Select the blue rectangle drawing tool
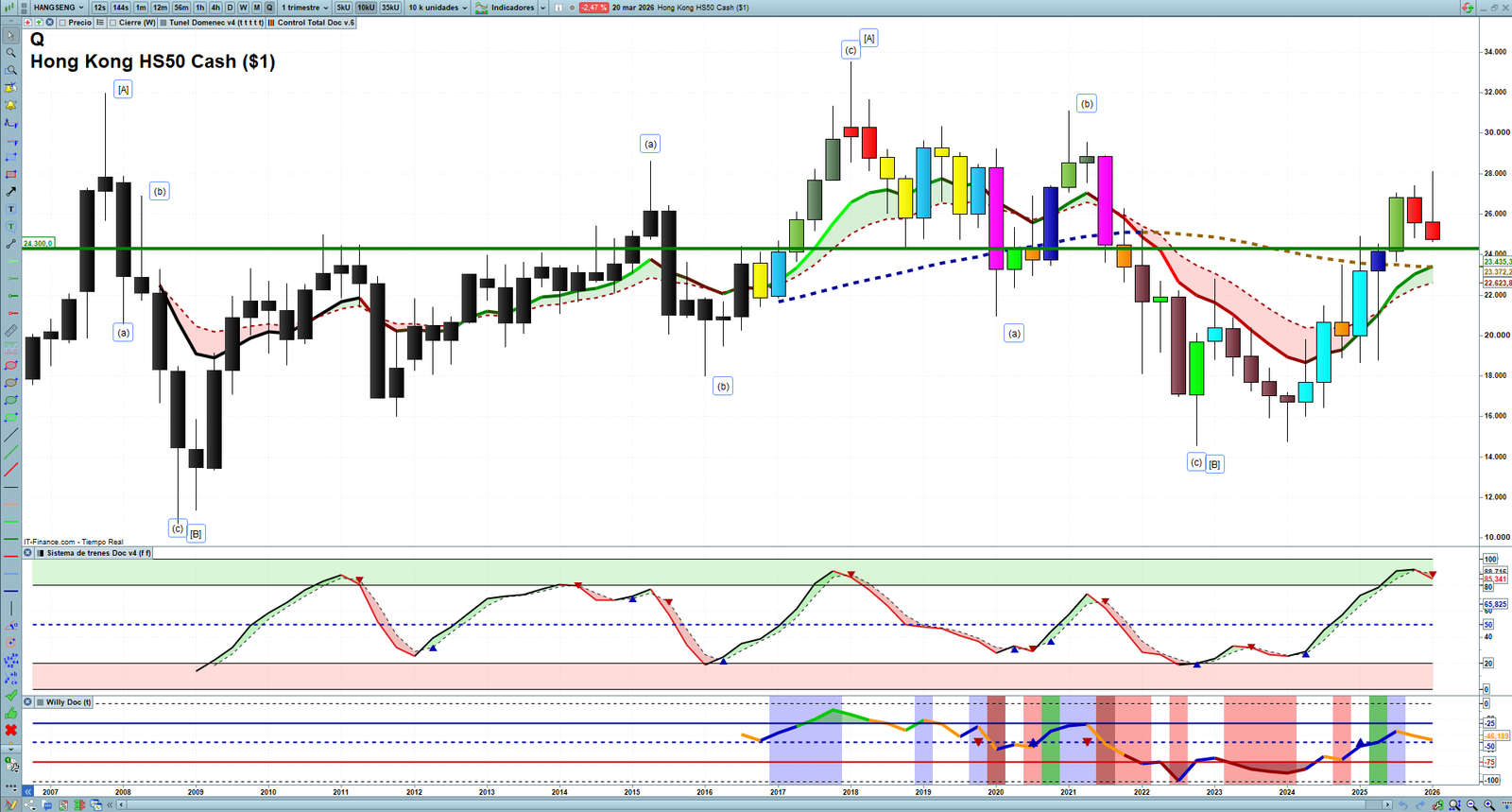This screenshot has height=812, width=1512. pos(10,157)
